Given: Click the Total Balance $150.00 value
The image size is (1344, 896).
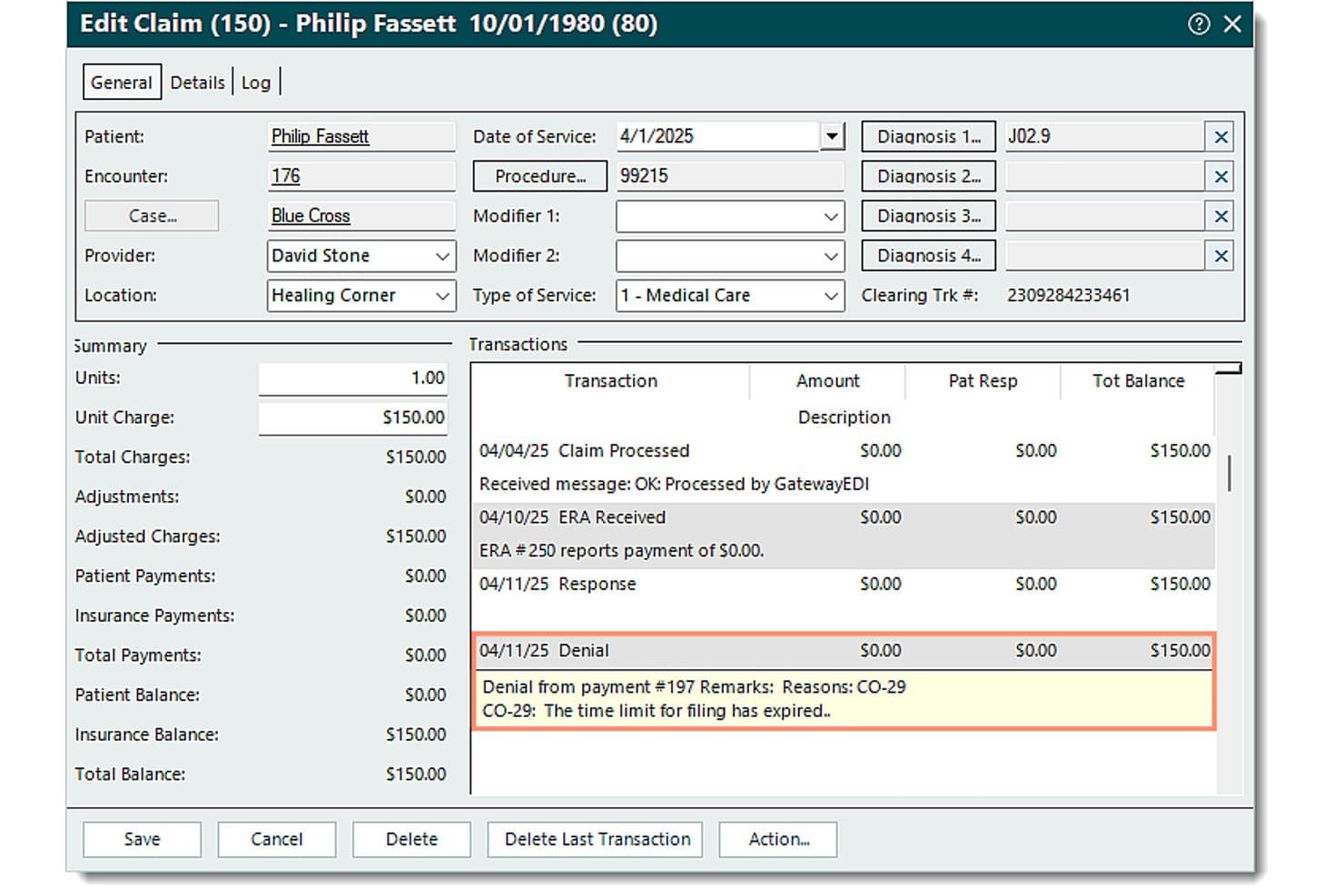Looking at the screenshot, I should tap(416, 774).
